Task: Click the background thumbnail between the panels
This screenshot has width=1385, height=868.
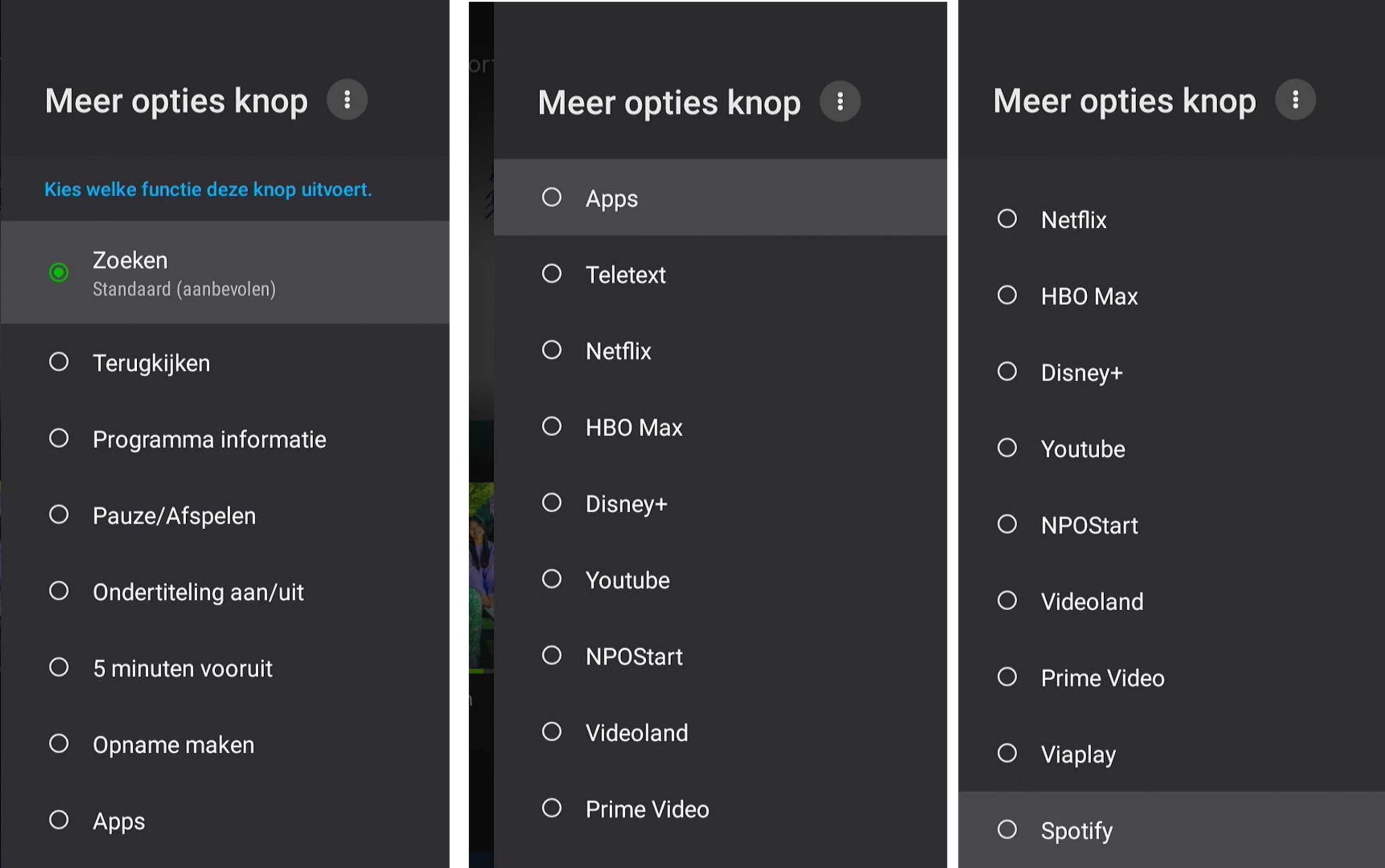Action: tap(480, 574)
